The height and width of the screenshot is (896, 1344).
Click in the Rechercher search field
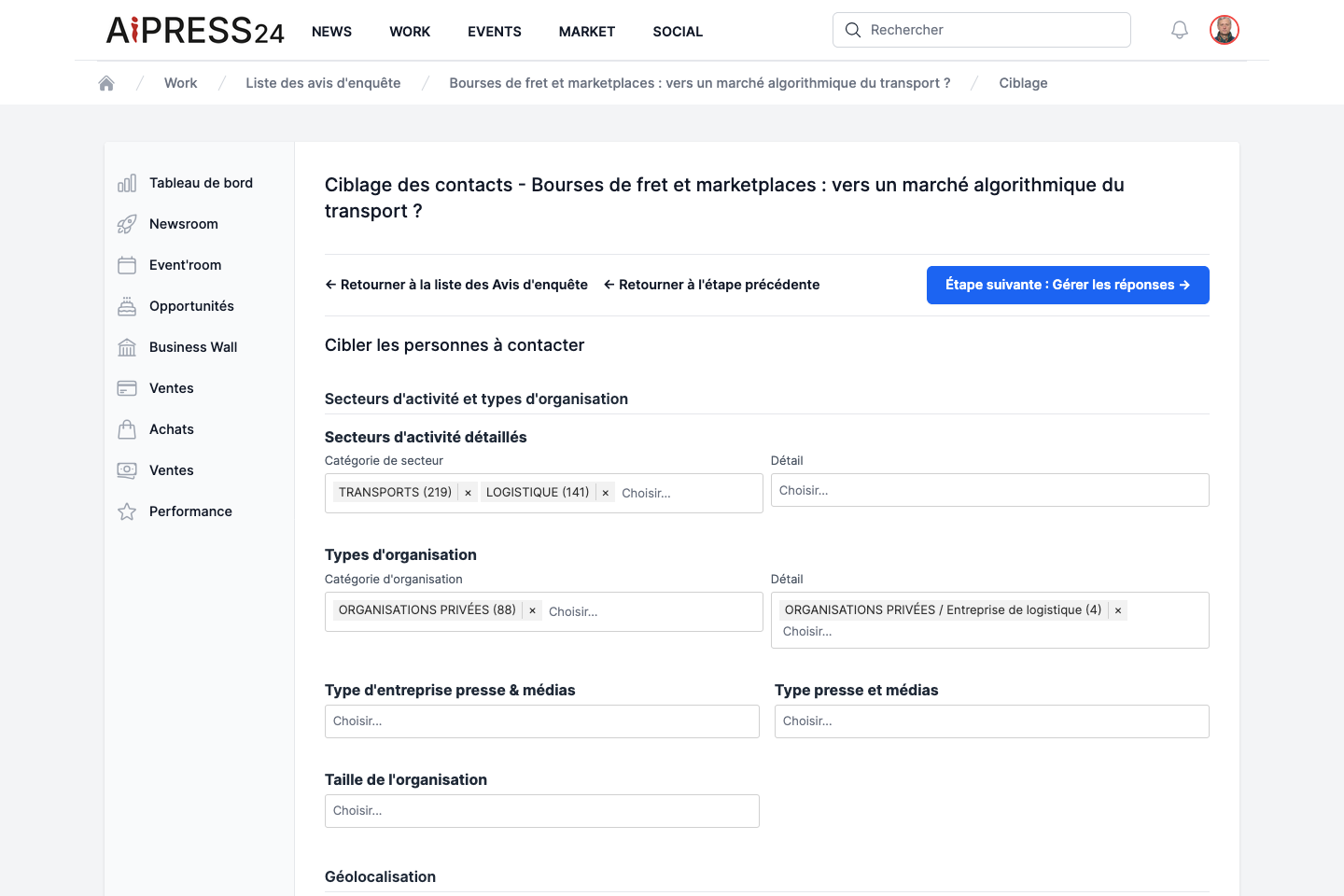coord(982,30)
